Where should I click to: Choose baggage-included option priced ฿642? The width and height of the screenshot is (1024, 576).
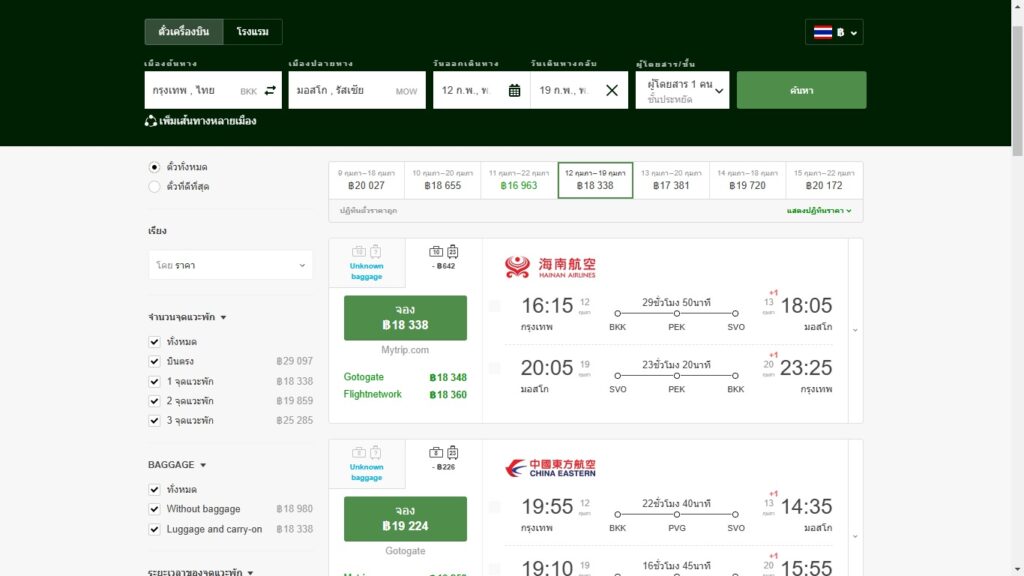click(x=444, y=258)
